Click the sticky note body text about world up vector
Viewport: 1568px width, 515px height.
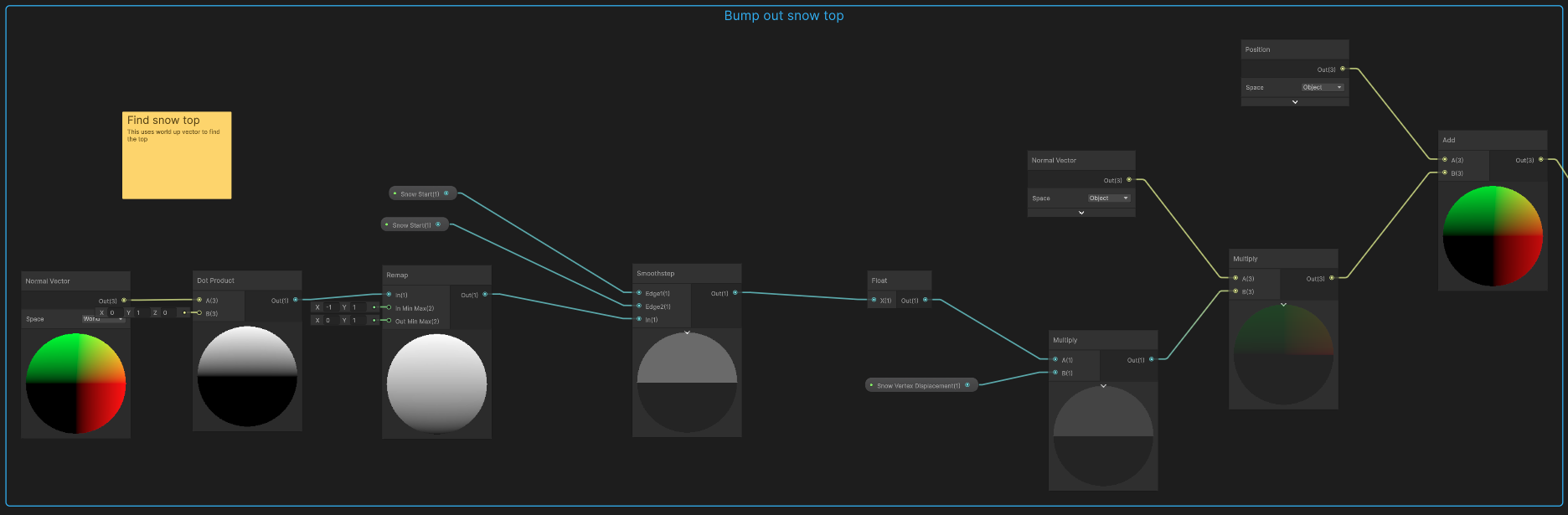coord(173,136)
